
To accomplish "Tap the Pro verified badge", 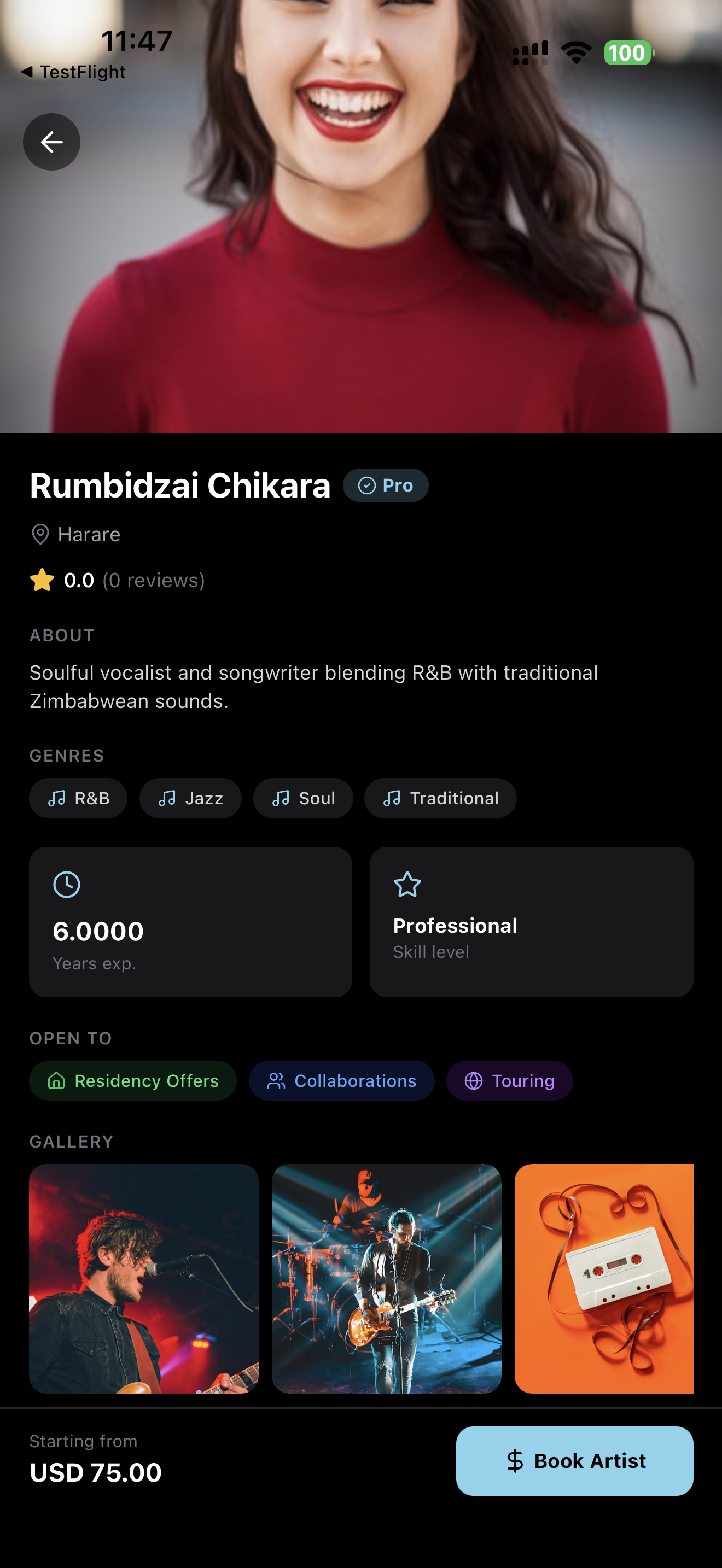I will click(386, 485).
